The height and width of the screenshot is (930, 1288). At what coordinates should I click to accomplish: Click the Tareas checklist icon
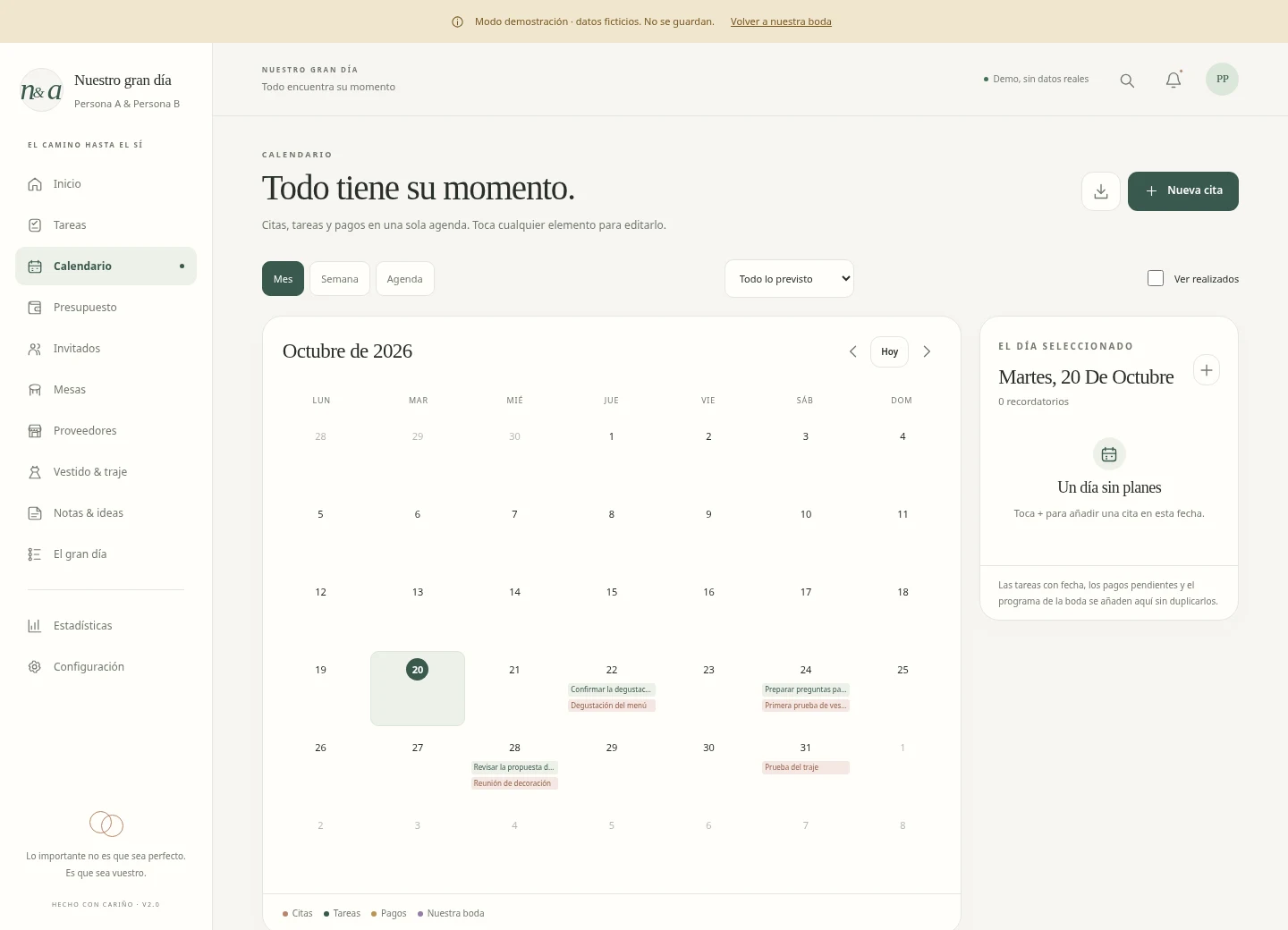[x=35, y=225]
